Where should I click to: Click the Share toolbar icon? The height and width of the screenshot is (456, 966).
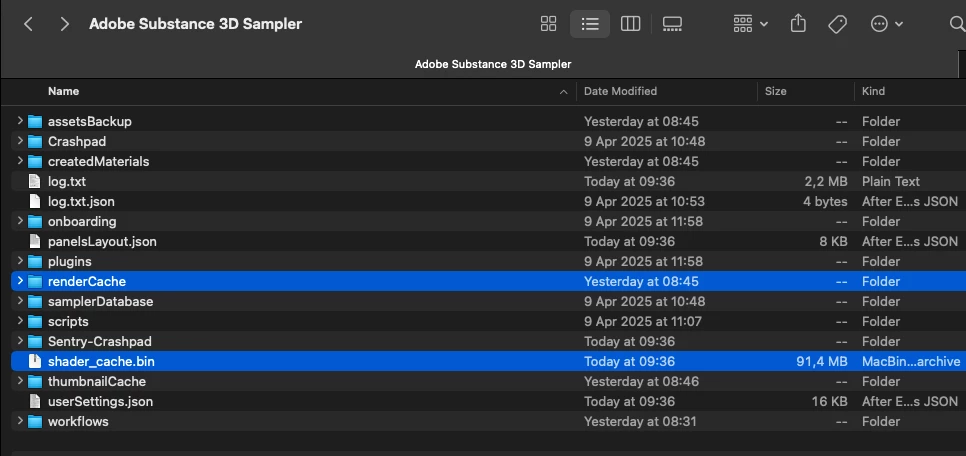[x=798, y=24]
